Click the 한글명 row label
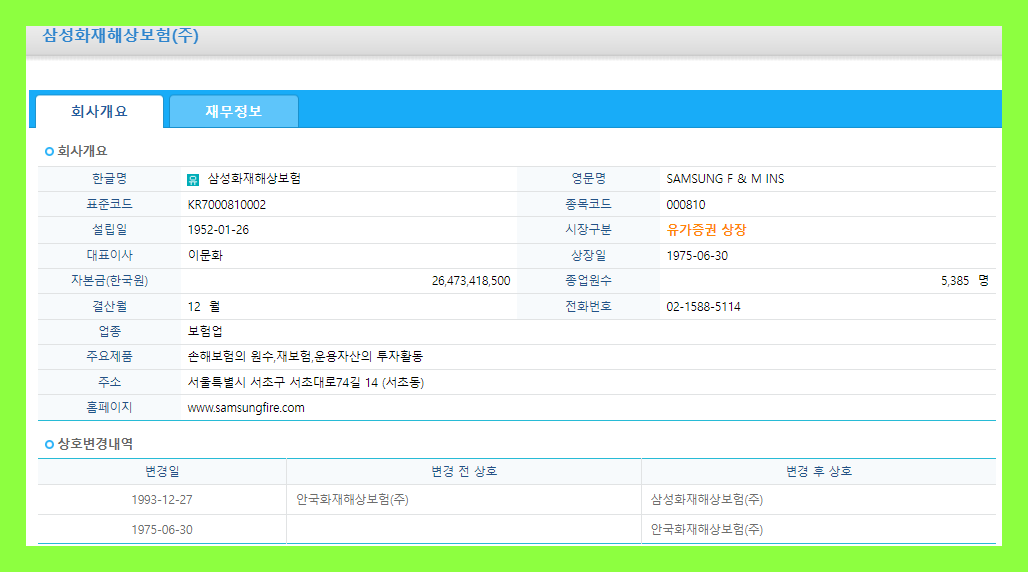The height and width of the screenshot is (572, 1028). pos(109,179)
